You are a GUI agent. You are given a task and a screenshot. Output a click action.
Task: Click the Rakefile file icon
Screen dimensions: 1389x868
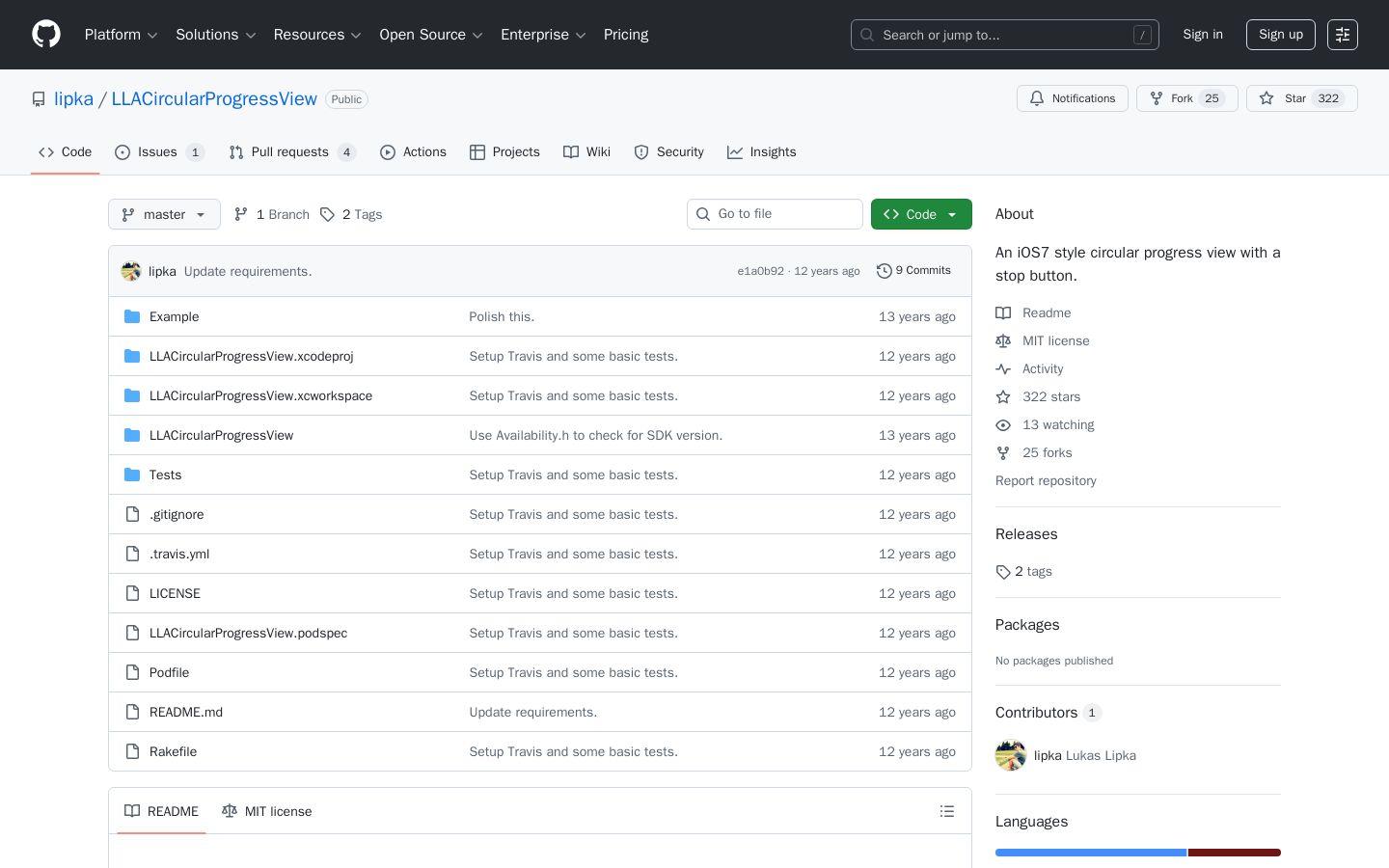click(x=132, y=751)
